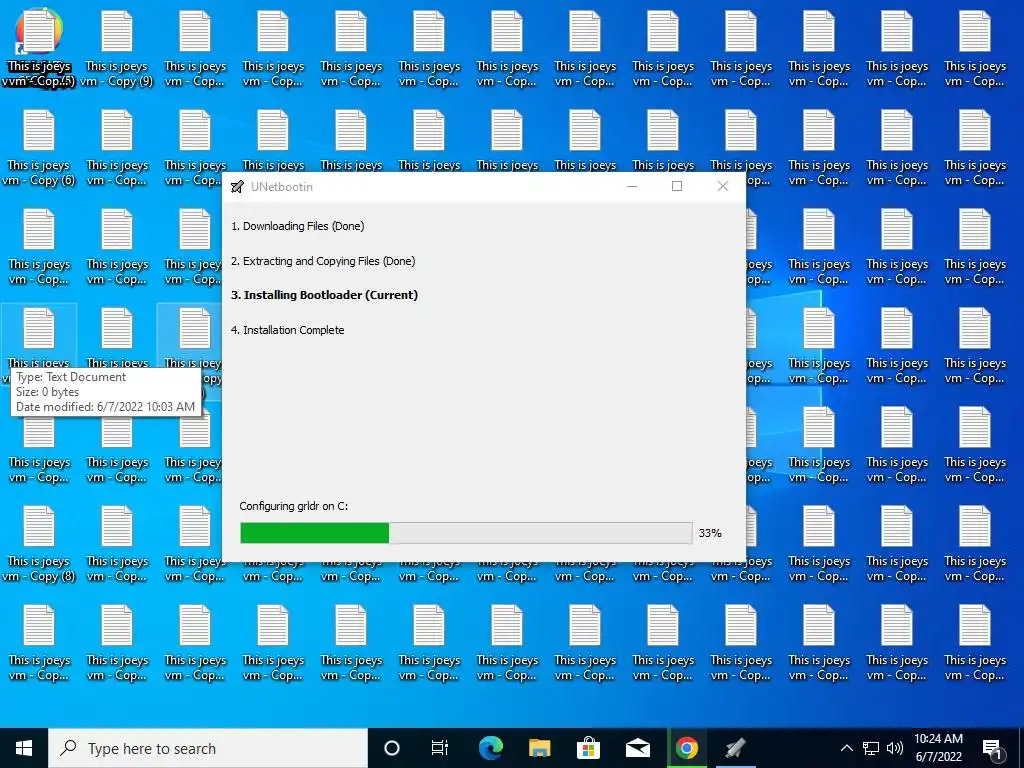Open the Mail app from the taskbar

637,748
